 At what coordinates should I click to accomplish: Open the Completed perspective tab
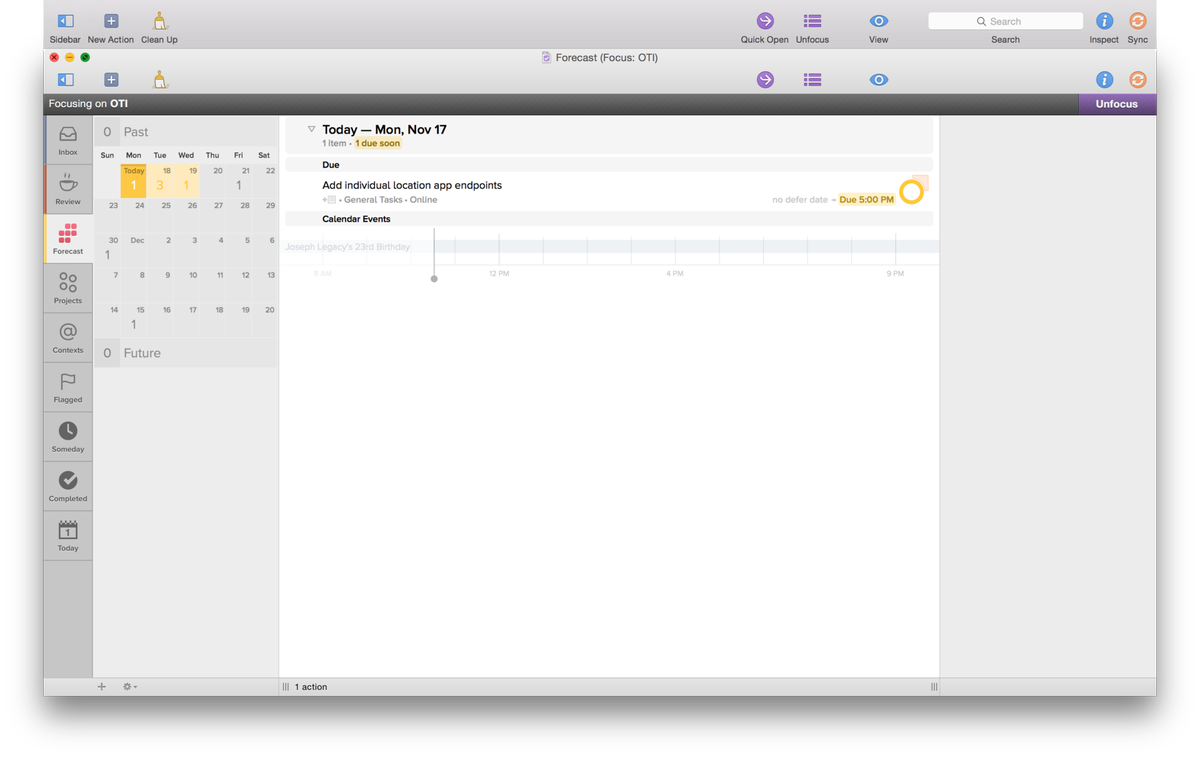[x=68, y=486]
